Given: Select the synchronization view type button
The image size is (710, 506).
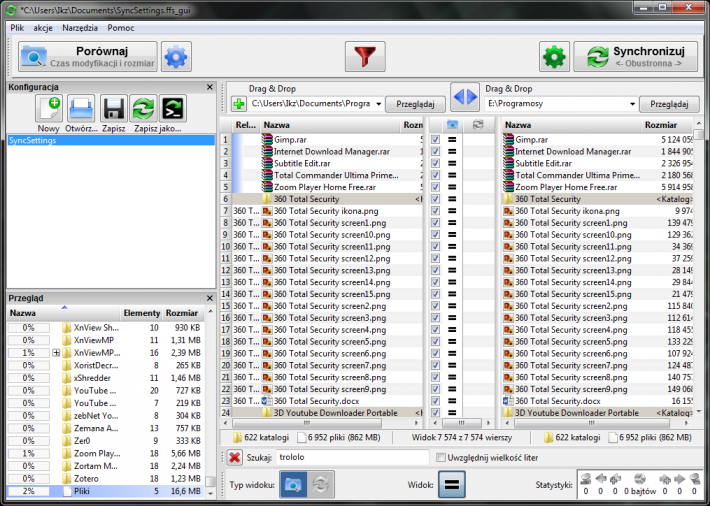Looking at the screenshot, I should (321, 485).
